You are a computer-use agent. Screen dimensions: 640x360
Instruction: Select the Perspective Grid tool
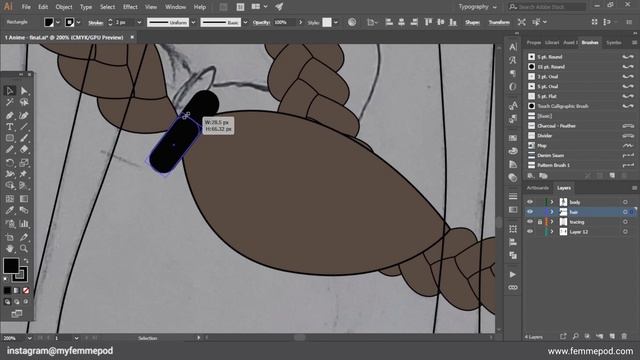pyautogui.click(x=24, y=186)
